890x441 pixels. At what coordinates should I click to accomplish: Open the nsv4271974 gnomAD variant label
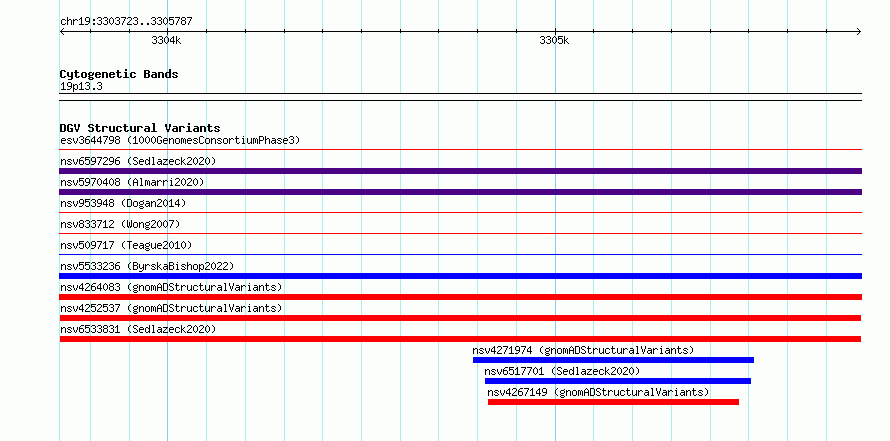pyautogui.click(x=583, y=350)
